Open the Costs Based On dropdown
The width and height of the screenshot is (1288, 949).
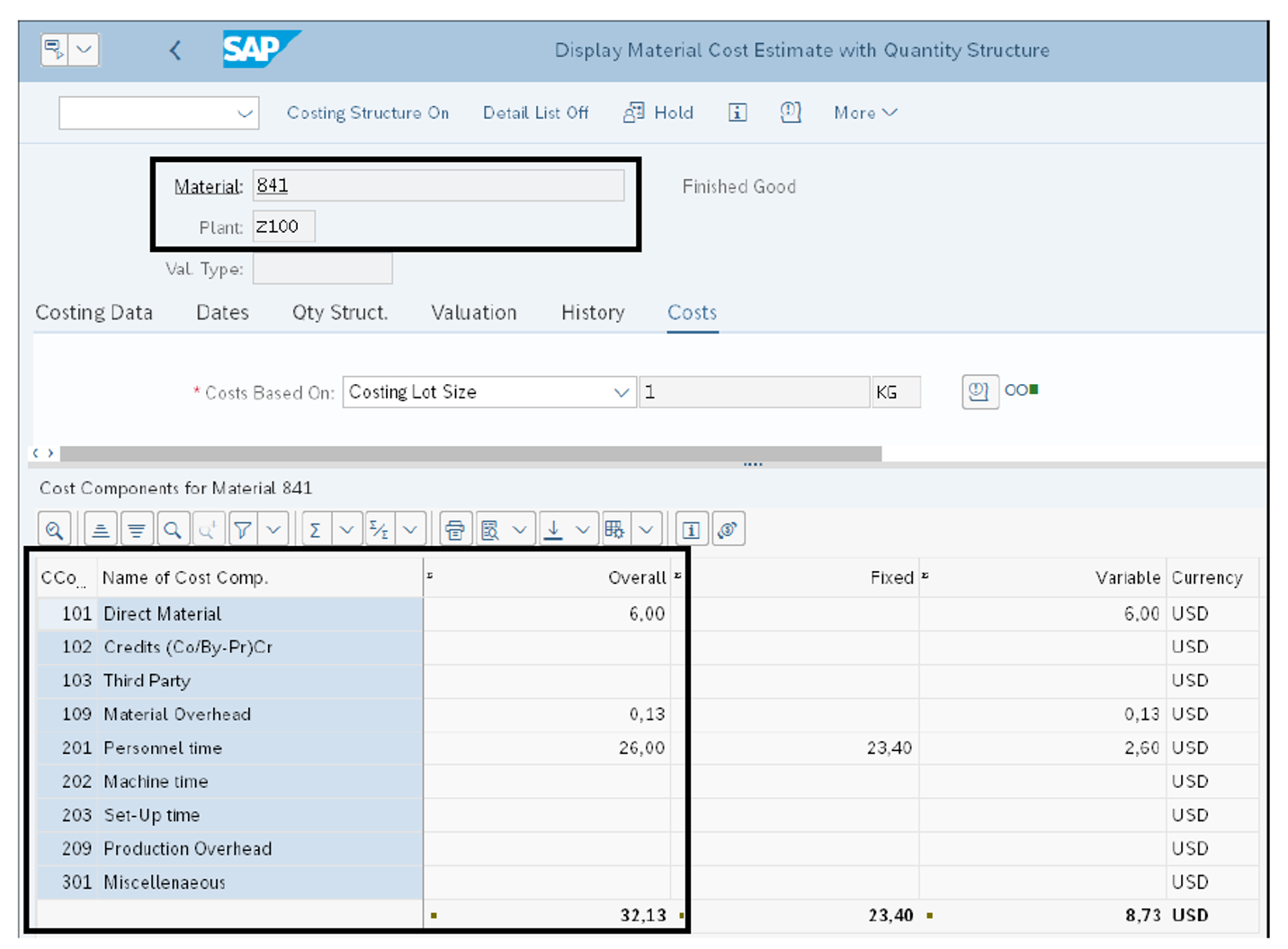pos(620,392)
